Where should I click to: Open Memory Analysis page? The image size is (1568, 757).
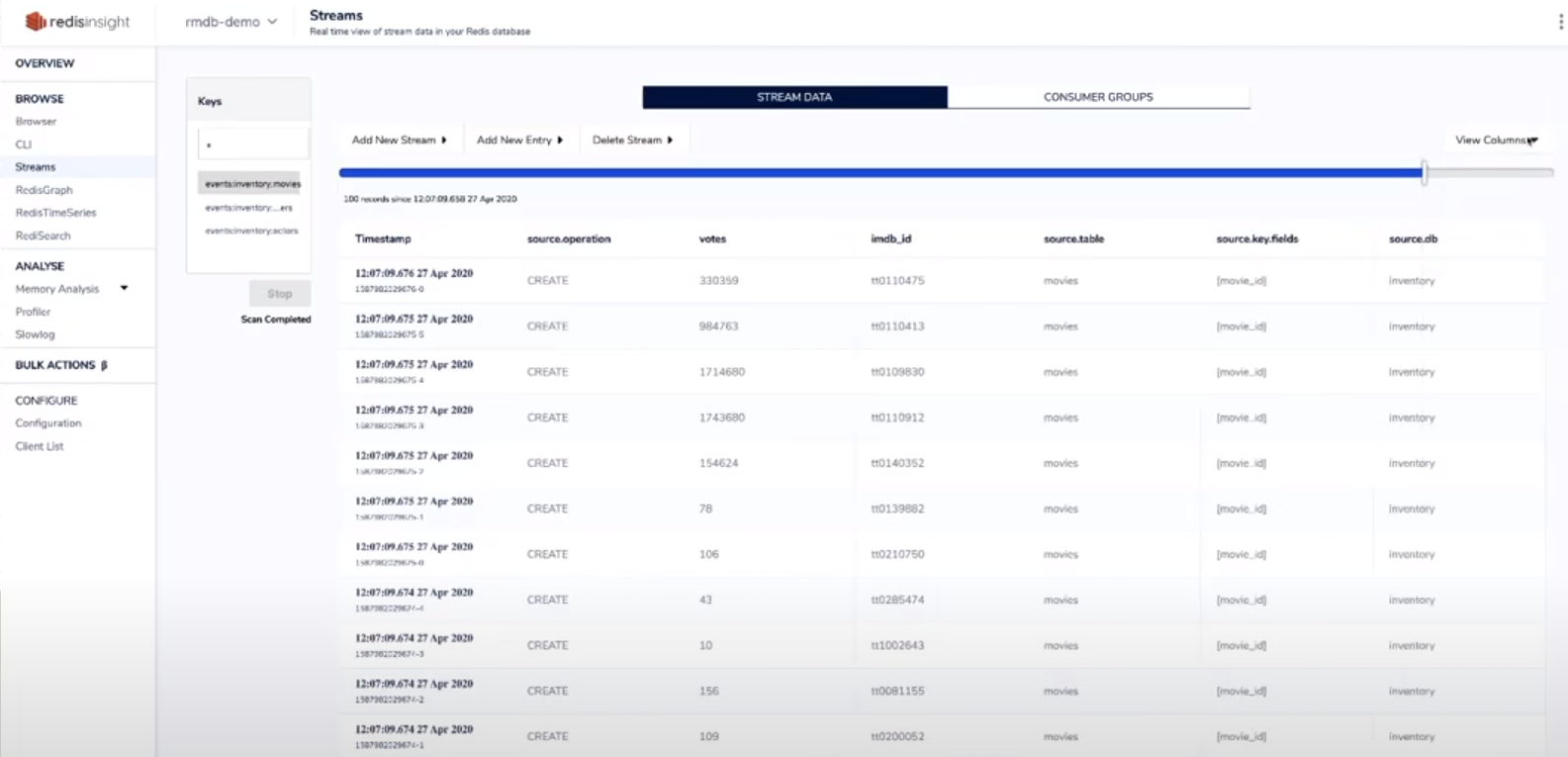tap(57, 289)
